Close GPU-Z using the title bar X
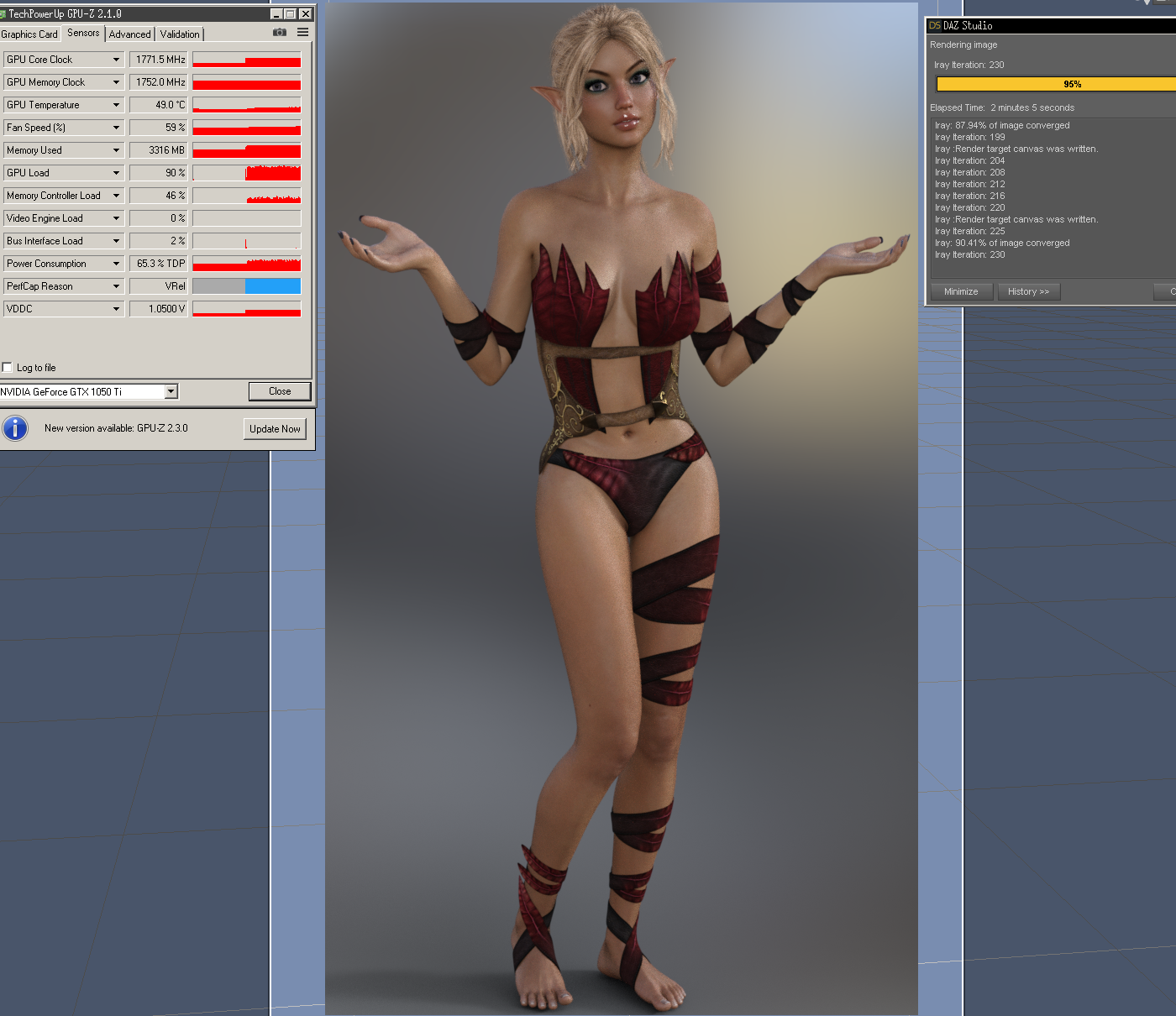The width and height of the screenshot is (1176, 1016). pos(306,14)
